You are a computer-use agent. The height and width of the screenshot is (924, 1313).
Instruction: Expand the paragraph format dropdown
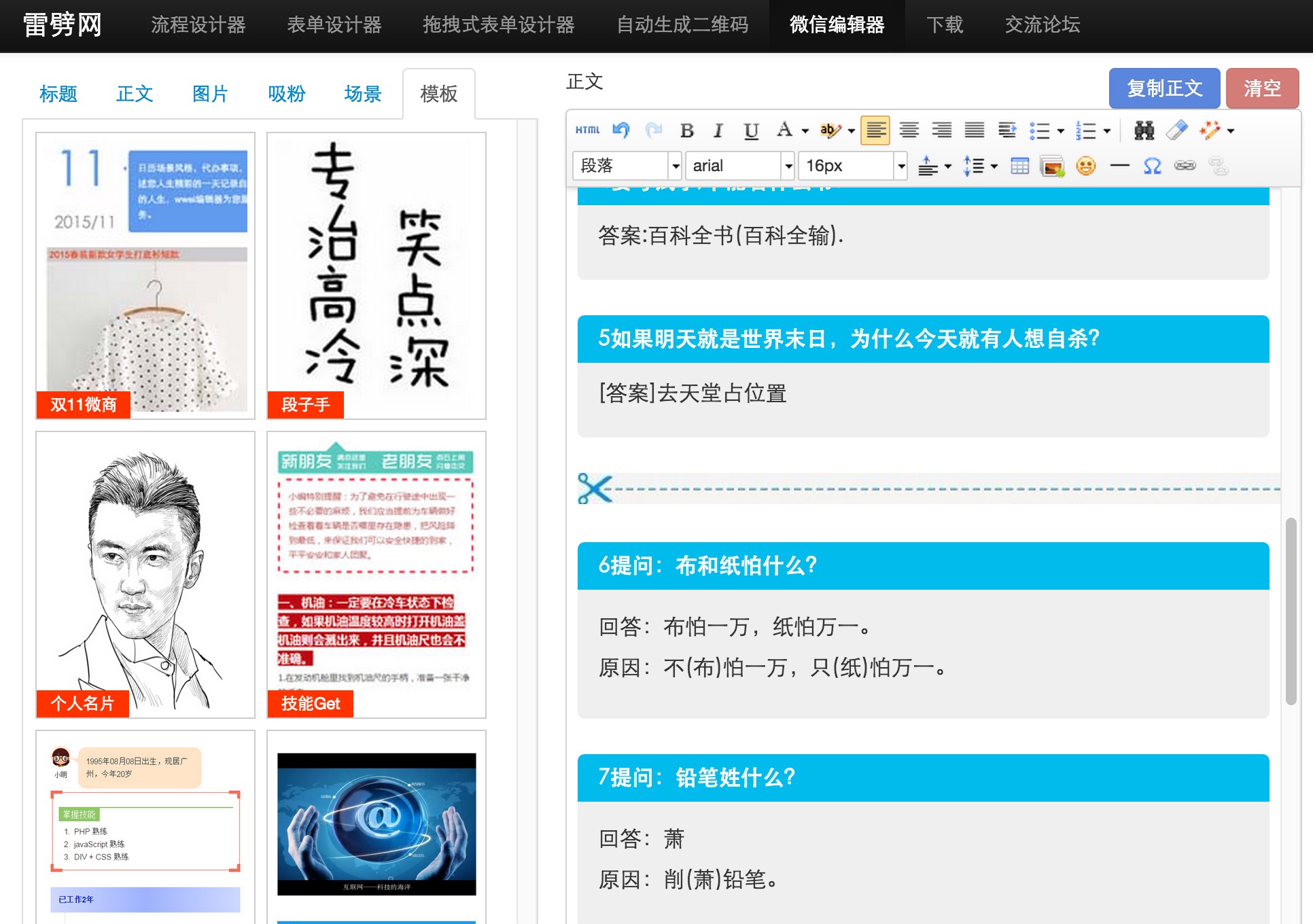point(625,166)
